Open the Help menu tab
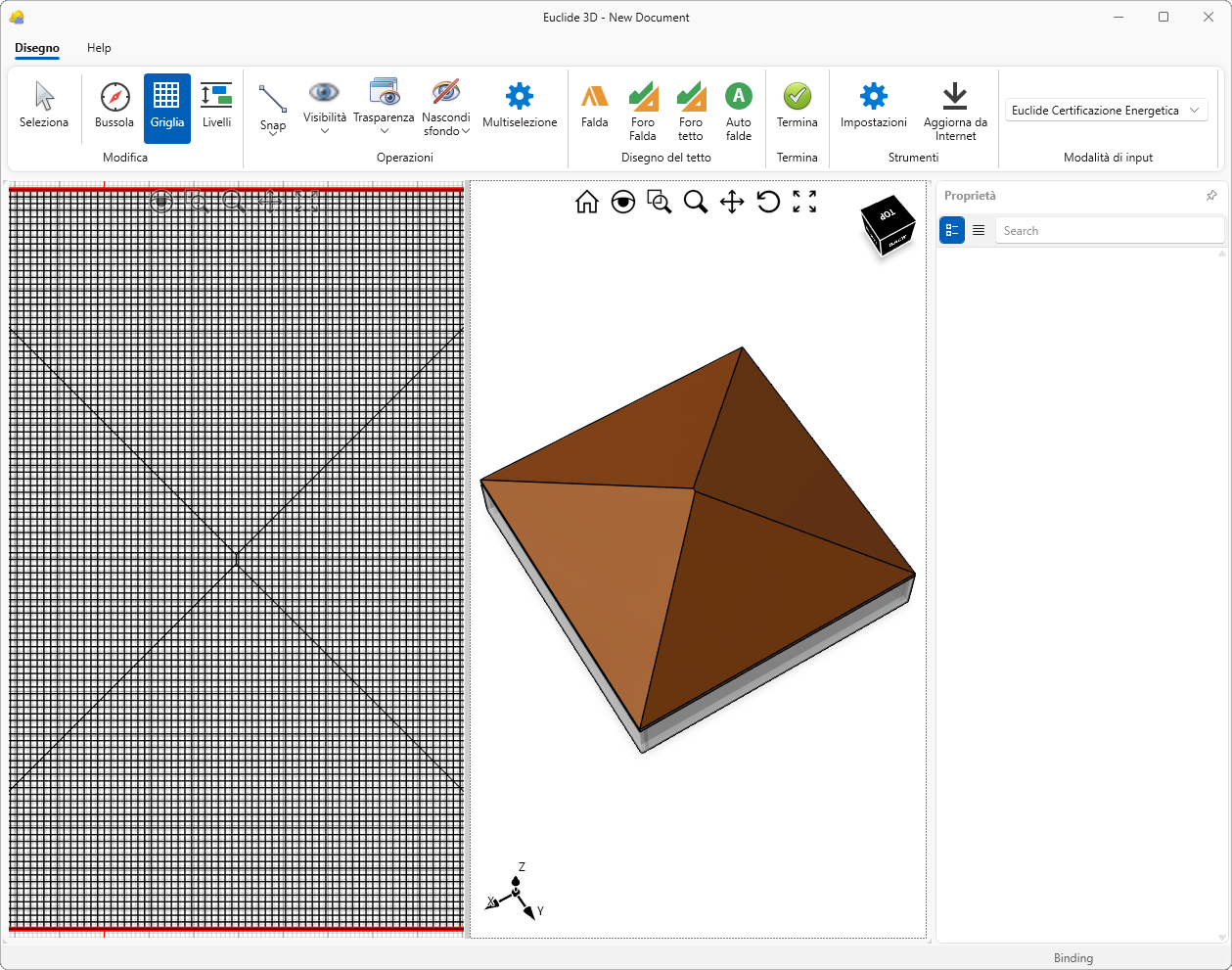The image size is (1232, 970). [99, 48]
